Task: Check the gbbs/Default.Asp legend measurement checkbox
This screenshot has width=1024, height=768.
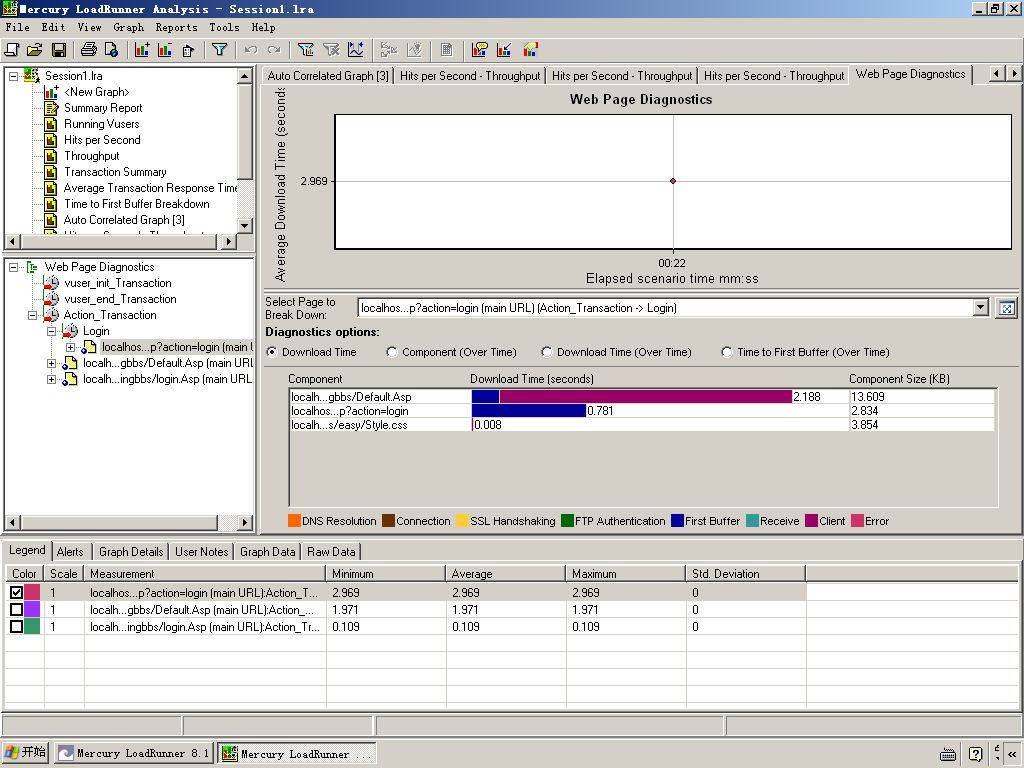Action: pos(16,609)
